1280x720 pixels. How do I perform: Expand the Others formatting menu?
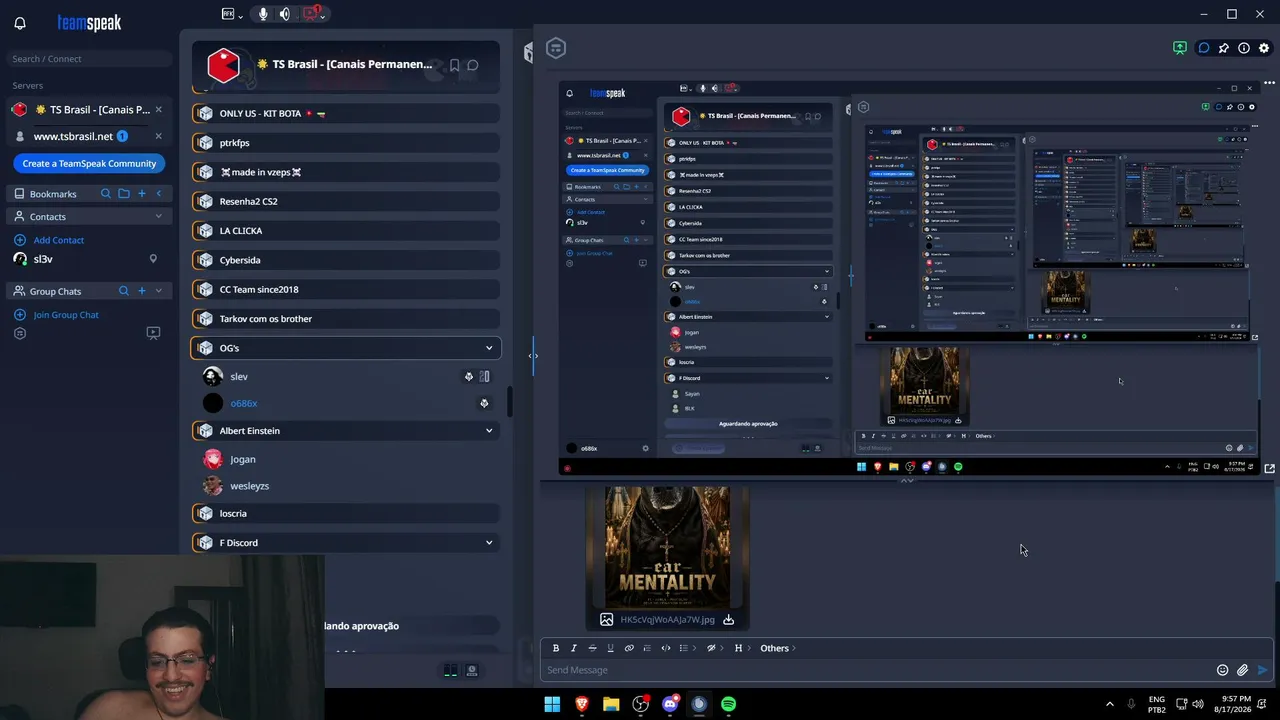pos(778,648)
